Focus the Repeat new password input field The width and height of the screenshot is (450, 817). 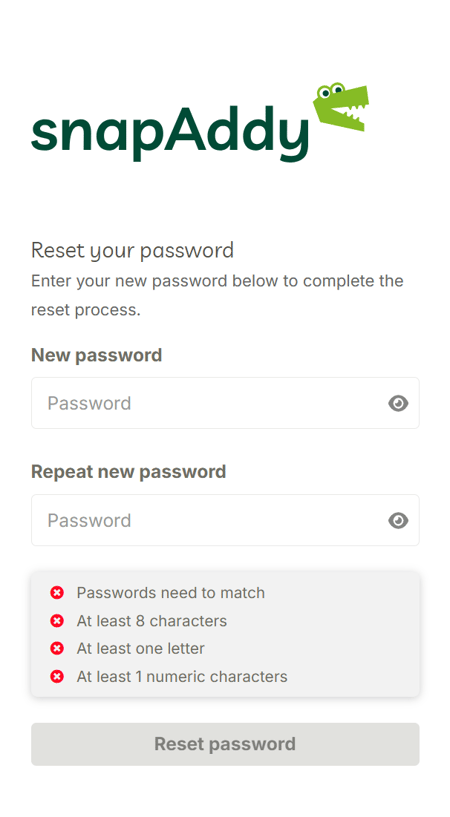(225, 521)
